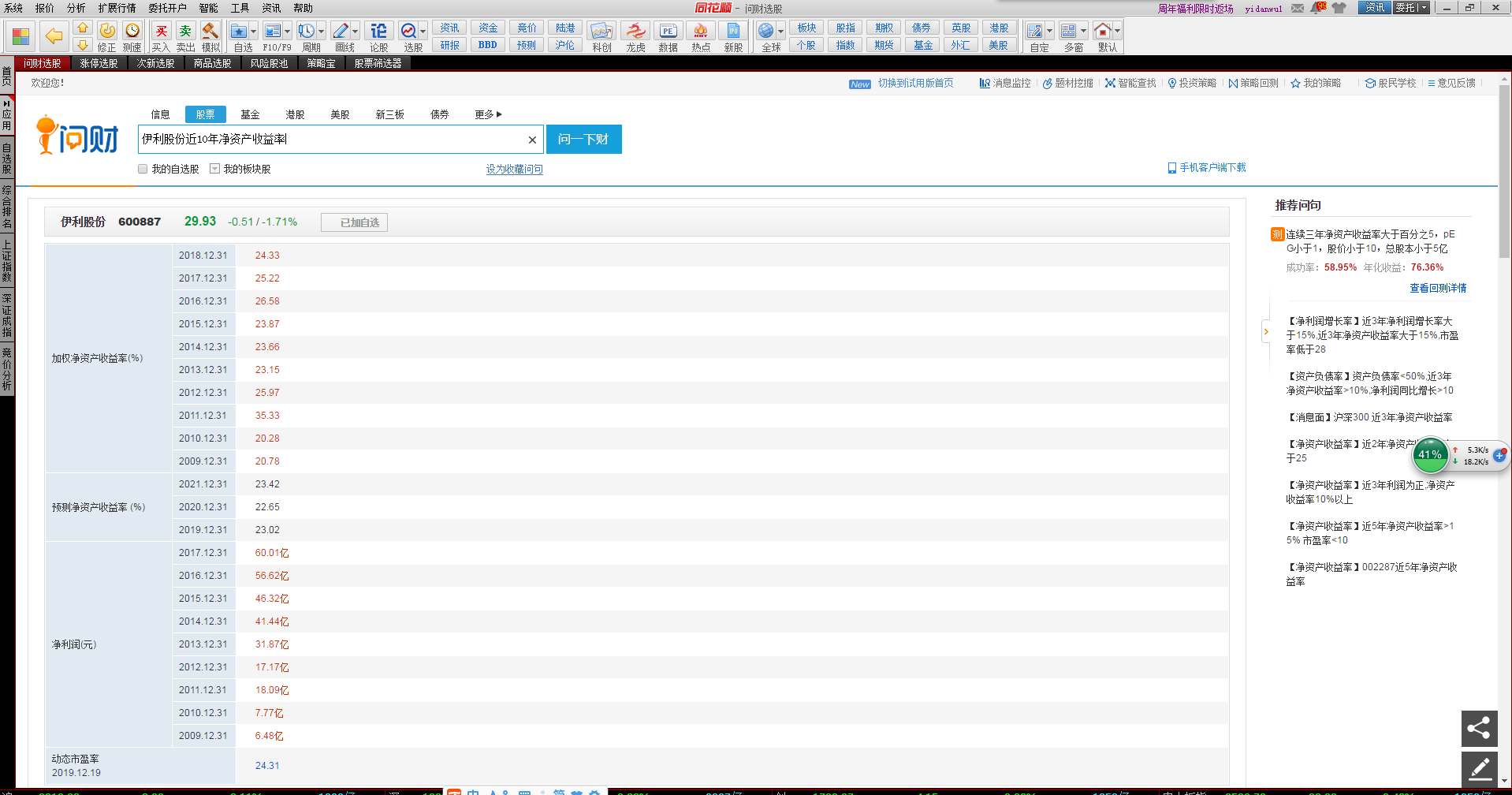Click the 问一下财 search button

(583, 140)
